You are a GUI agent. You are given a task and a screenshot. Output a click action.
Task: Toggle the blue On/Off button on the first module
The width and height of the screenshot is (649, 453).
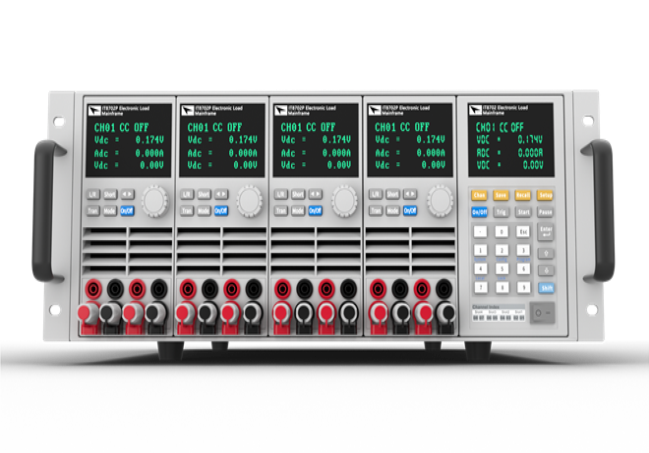click(127, 211)
